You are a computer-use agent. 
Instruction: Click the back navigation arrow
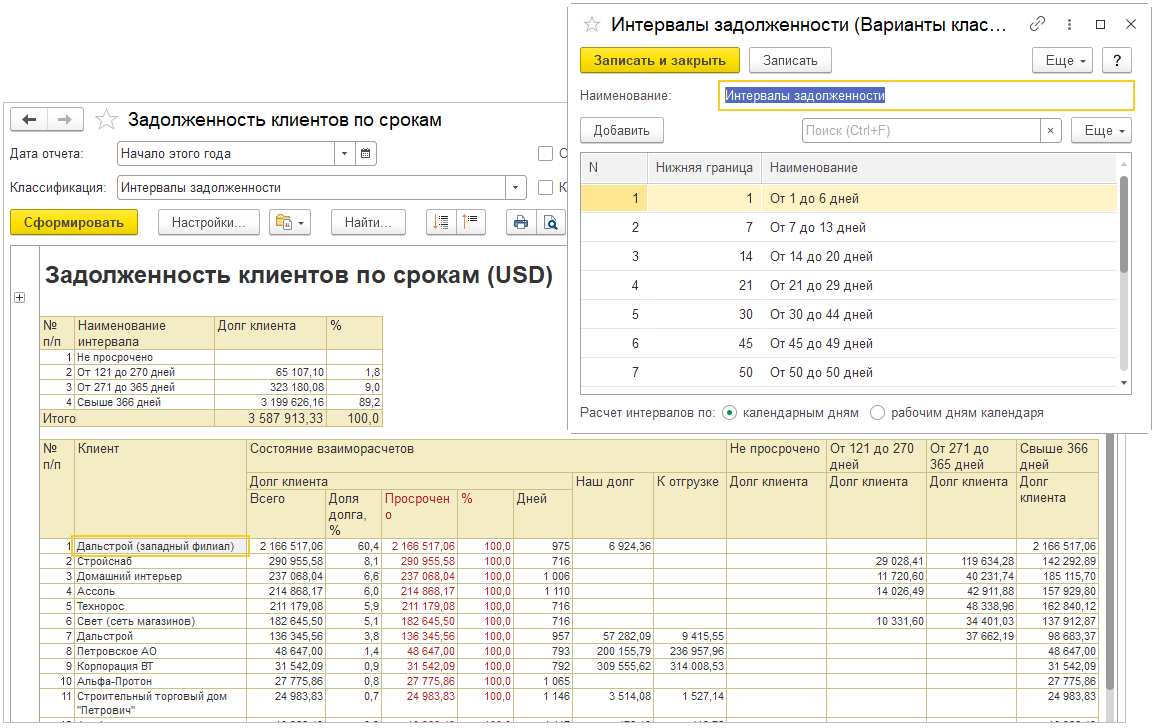click(29, 120)
